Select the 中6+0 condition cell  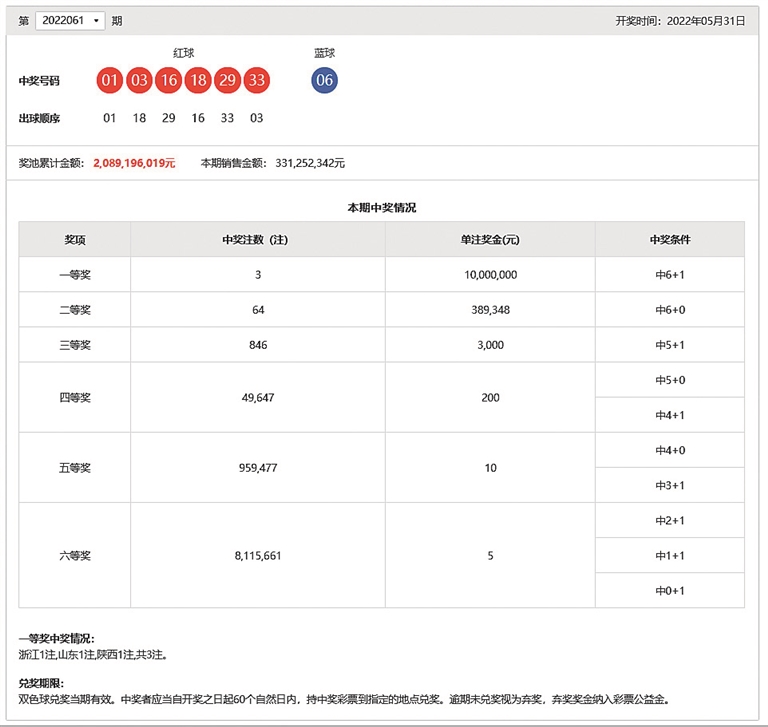(x=670, y=310)
